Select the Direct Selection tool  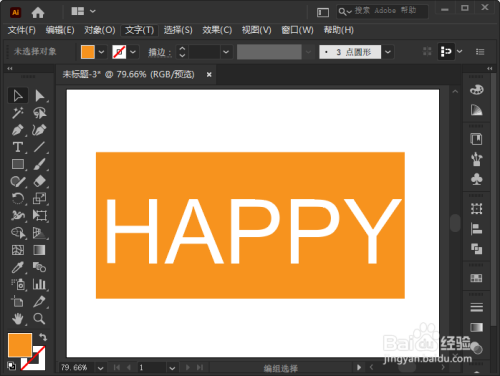[x=40, y=96]
